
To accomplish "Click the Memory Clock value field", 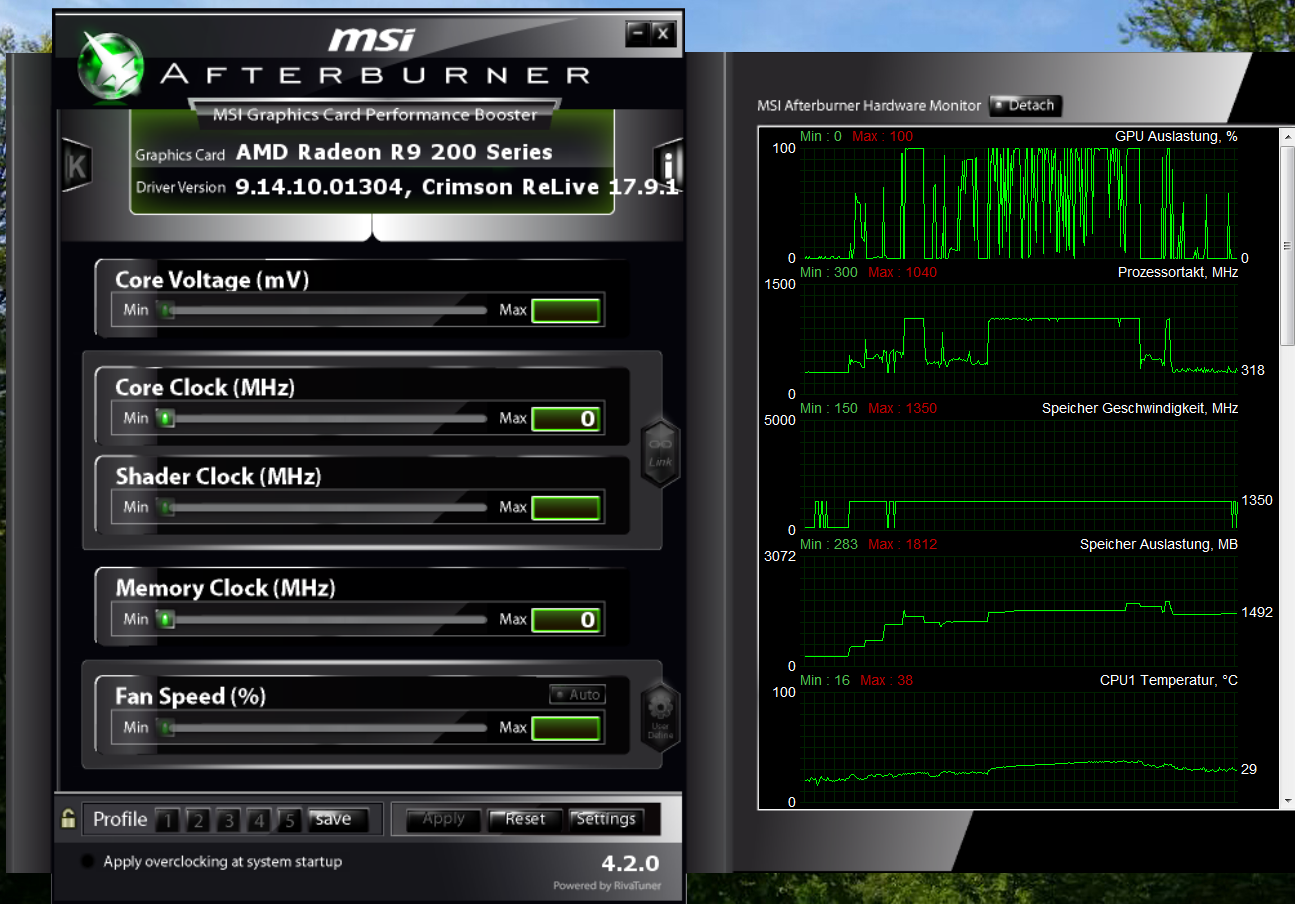I will (x=566, y=619).
